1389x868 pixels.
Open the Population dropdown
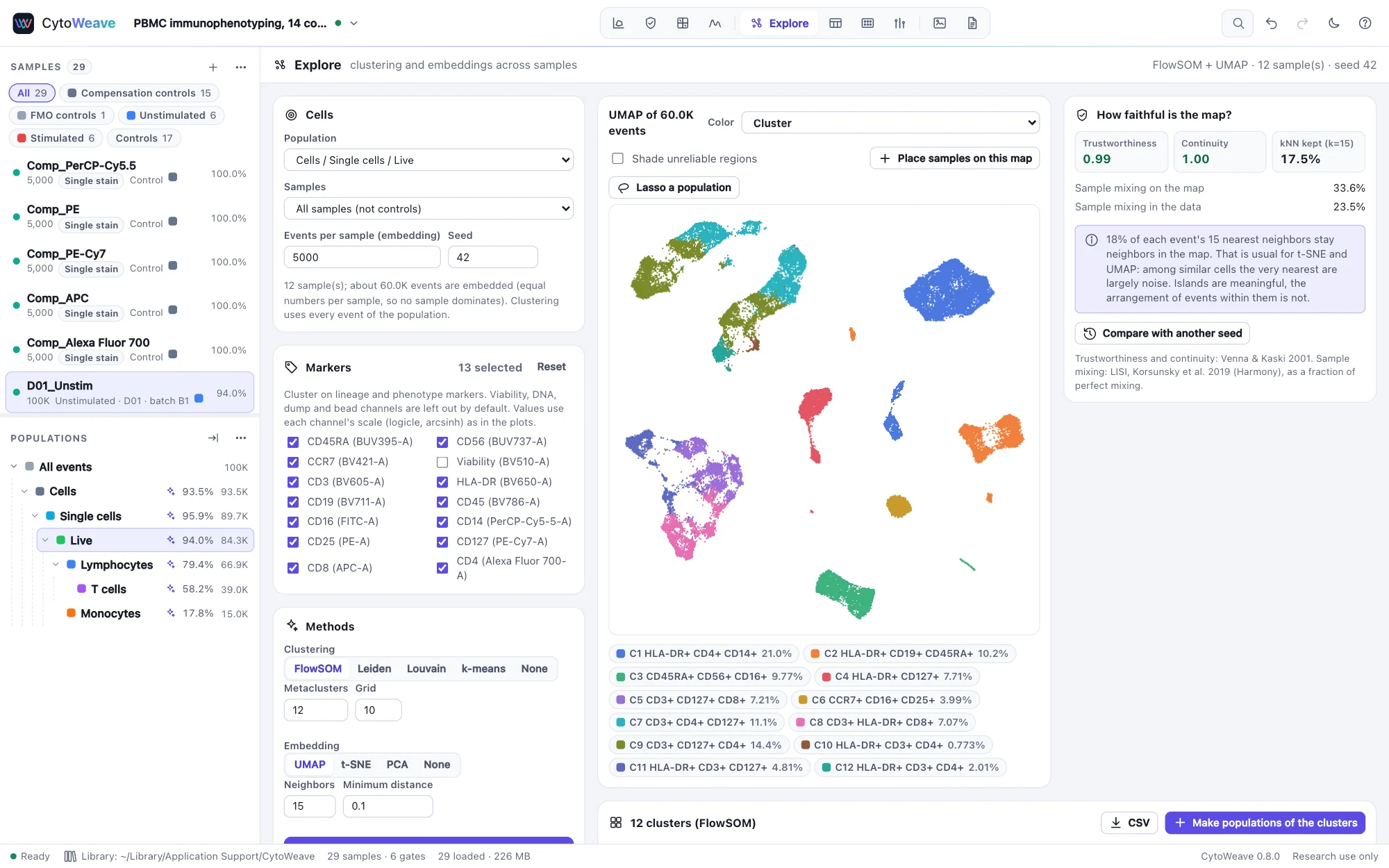point(429,160)
